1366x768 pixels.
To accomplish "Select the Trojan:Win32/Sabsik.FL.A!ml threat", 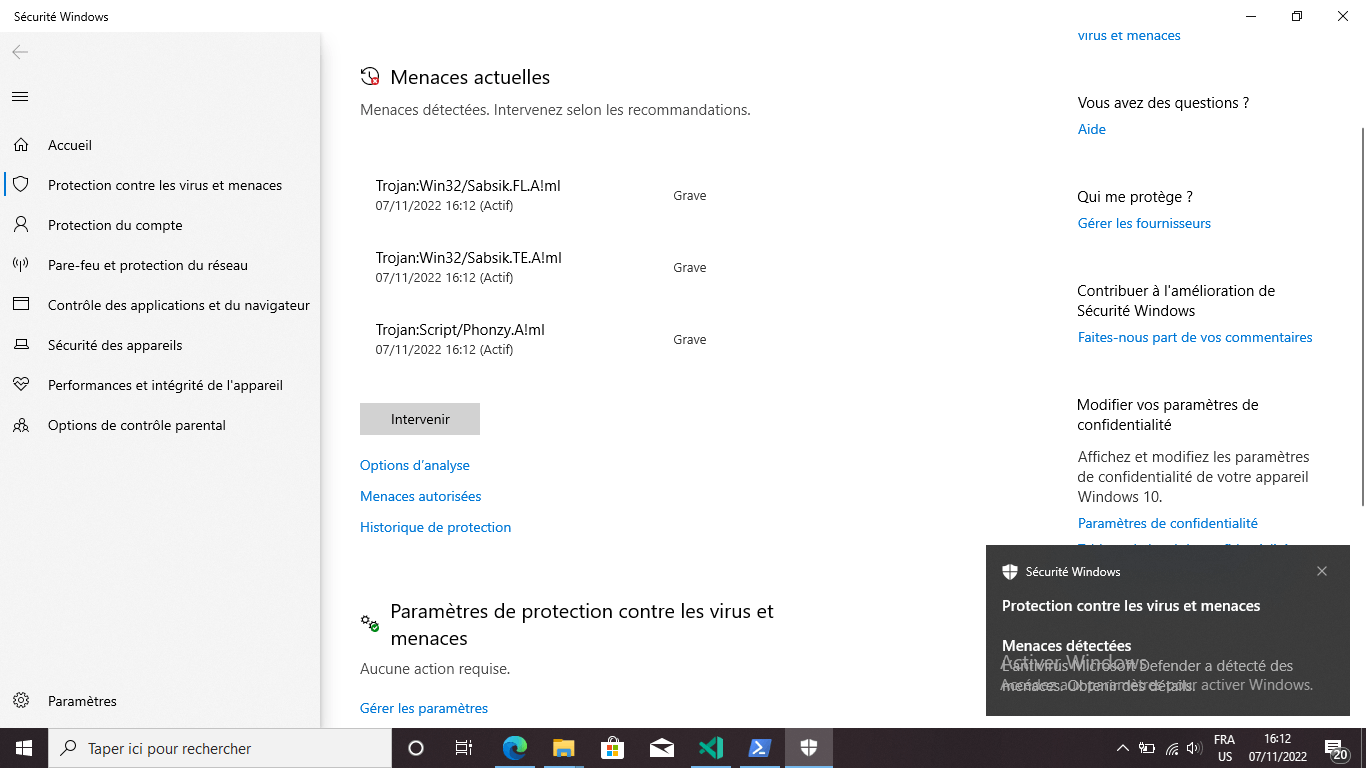I will coord(541,195).
